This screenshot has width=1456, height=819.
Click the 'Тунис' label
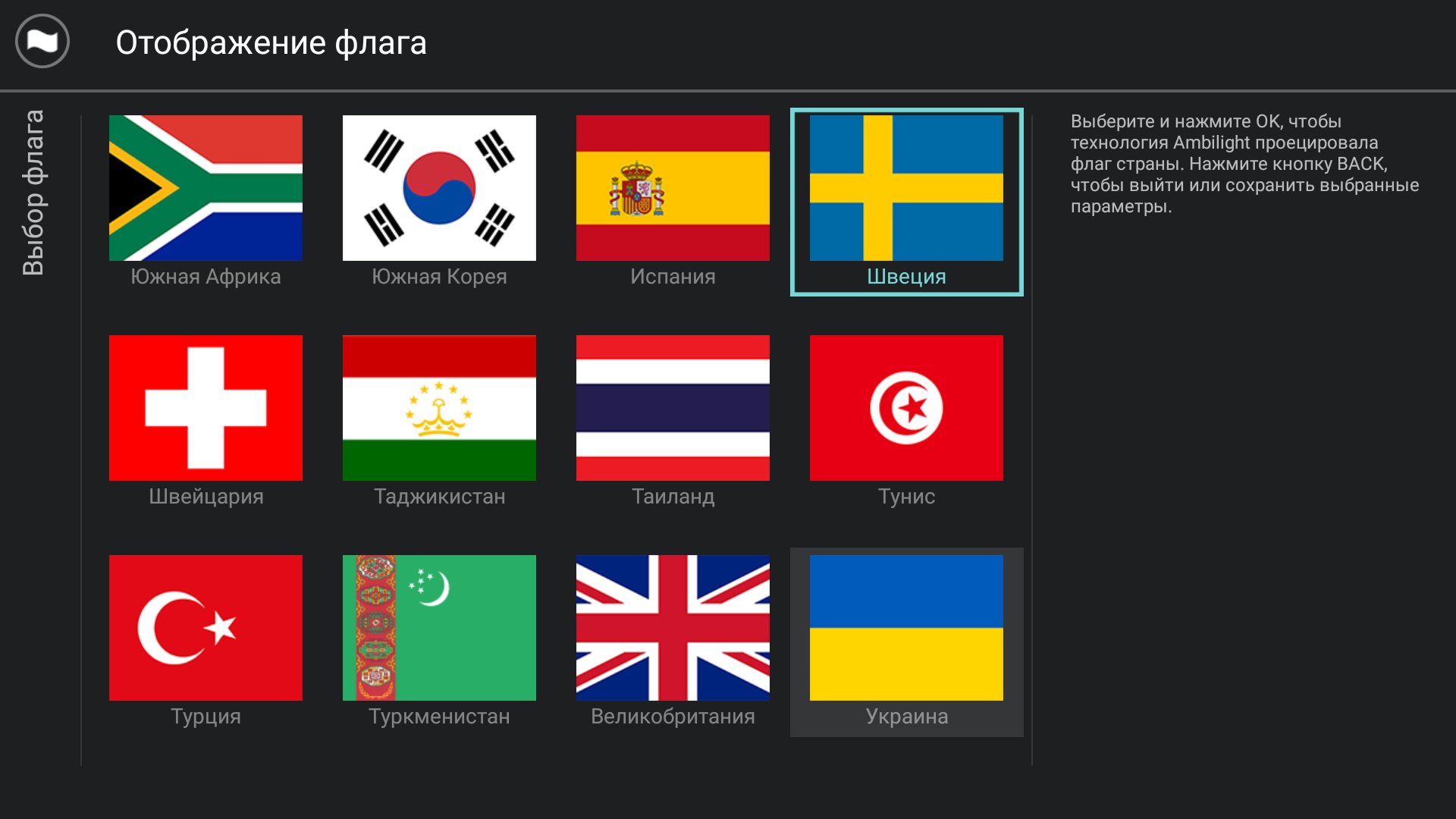[x=906, y=497]
